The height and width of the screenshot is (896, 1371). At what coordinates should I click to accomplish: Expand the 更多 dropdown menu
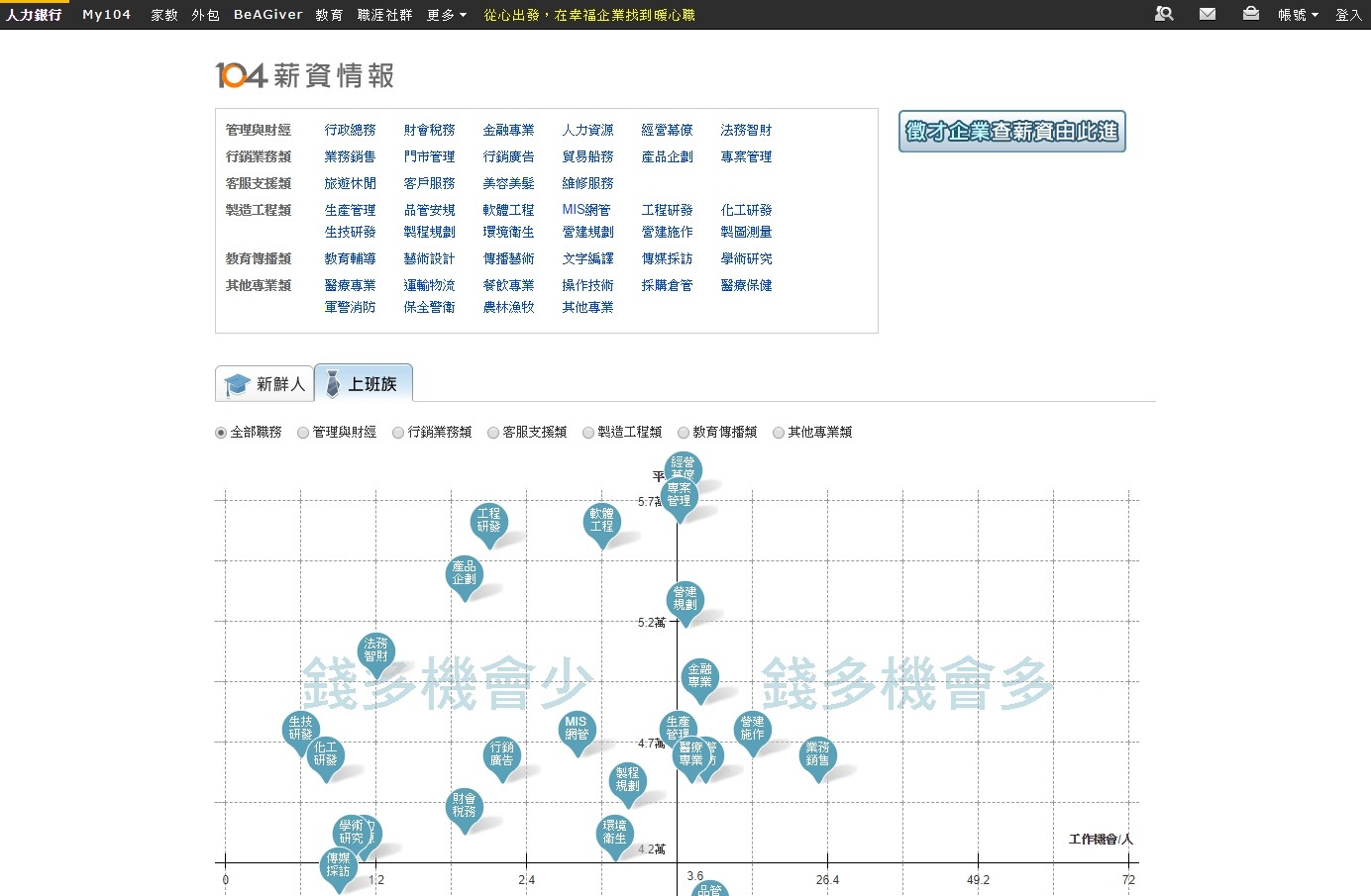tap(447, 15)
